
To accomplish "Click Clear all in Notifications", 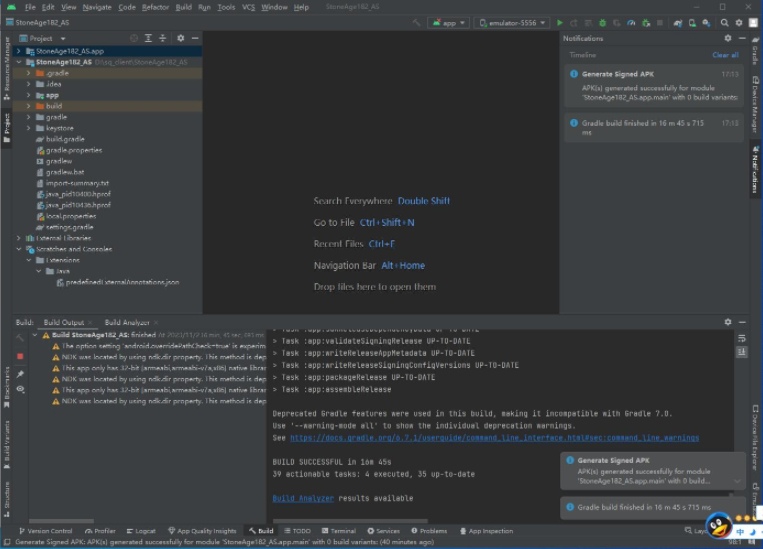I will [725, 55].
